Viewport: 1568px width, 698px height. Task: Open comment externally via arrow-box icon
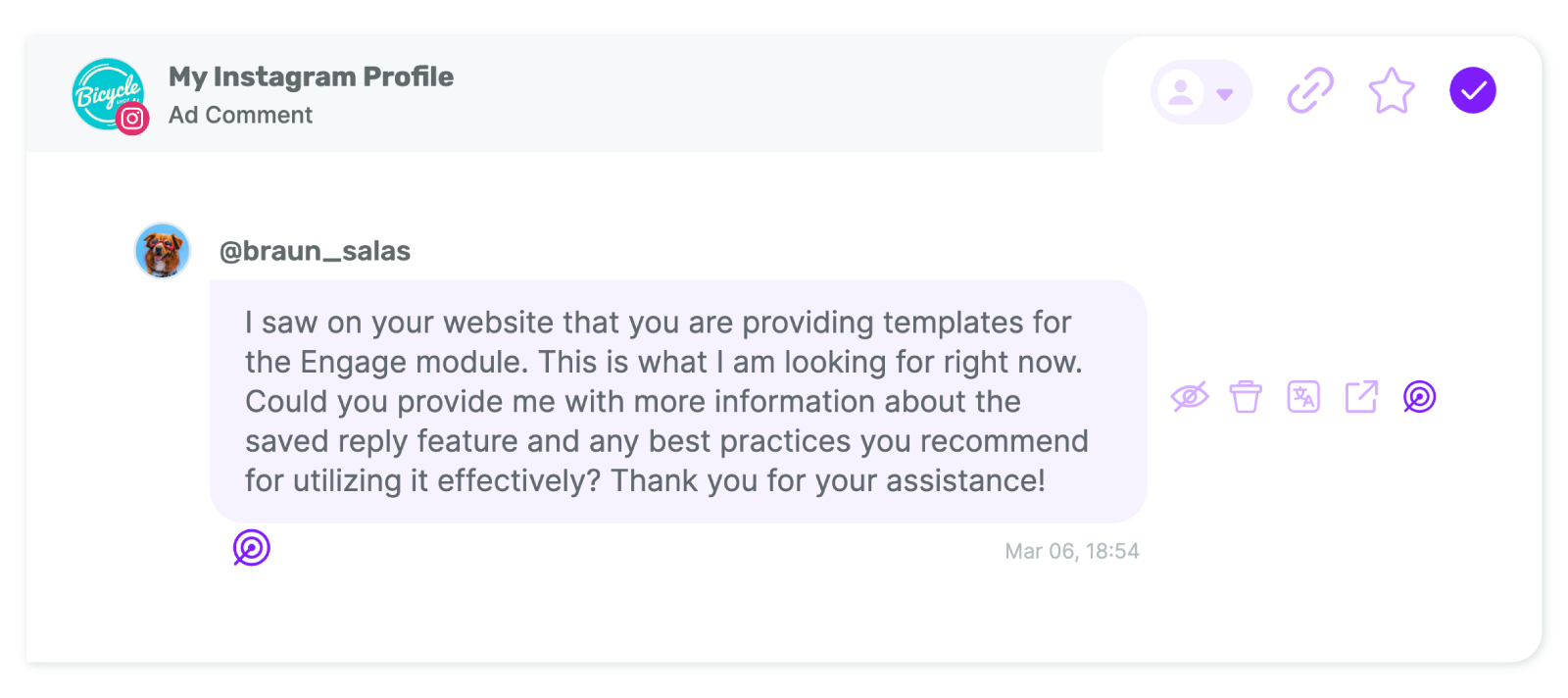pyautogui.click(x=1361, y=397)
